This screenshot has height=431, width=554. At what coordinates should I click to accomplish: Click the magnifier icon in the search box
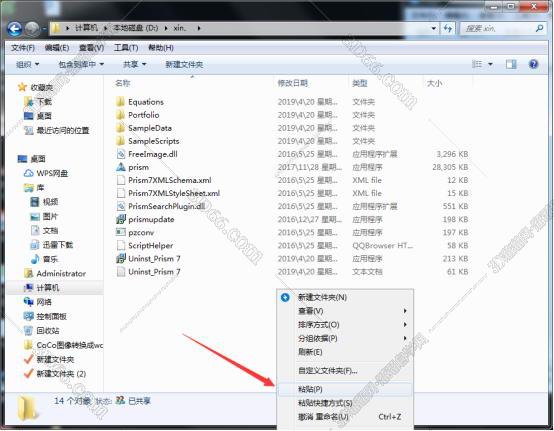(539, 28)
